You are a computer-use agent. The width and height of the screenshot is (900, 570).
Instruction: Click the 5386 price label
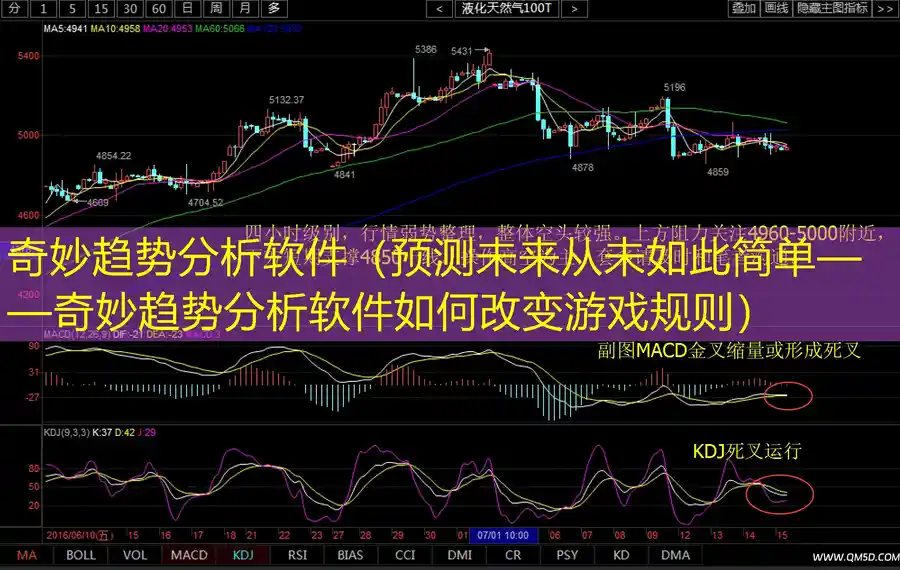coord(426,49)
